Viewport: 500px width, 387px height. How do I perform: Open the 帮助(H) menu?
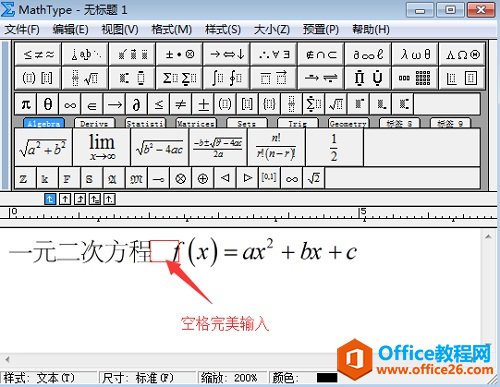tap(371, 30)
